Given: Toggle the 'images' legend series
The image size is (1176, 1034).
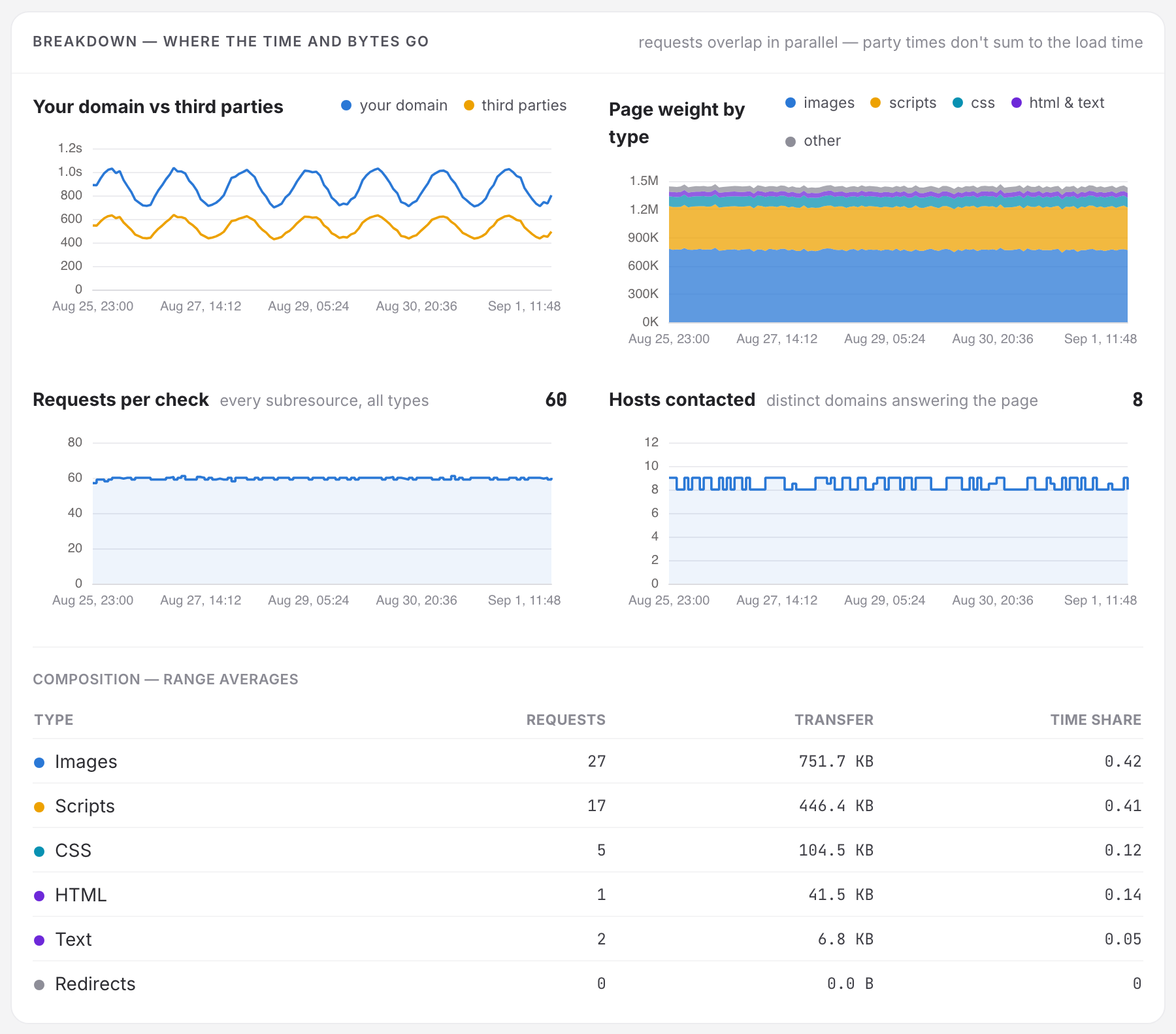Looking at the screenshot, I should pyautogui.click(x=820, y=103).
